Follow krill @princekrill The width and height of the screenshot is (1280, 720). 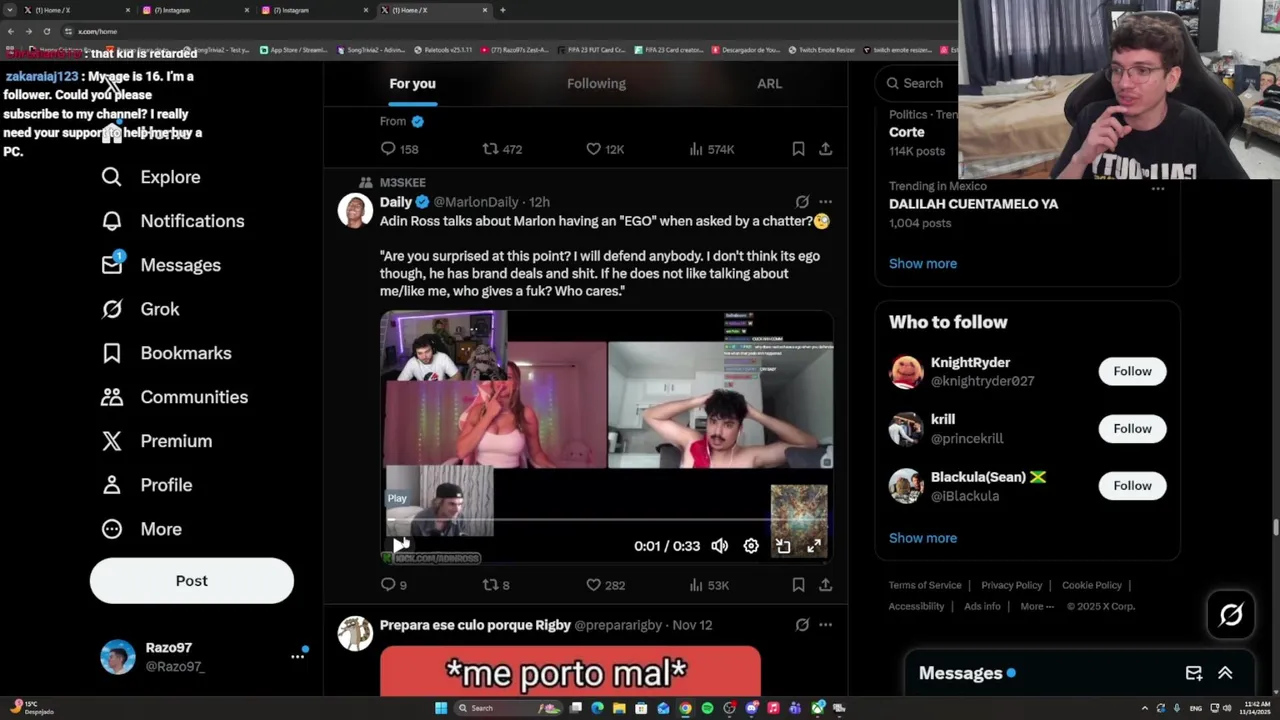pyautogui.click(x=1132, y=428)
